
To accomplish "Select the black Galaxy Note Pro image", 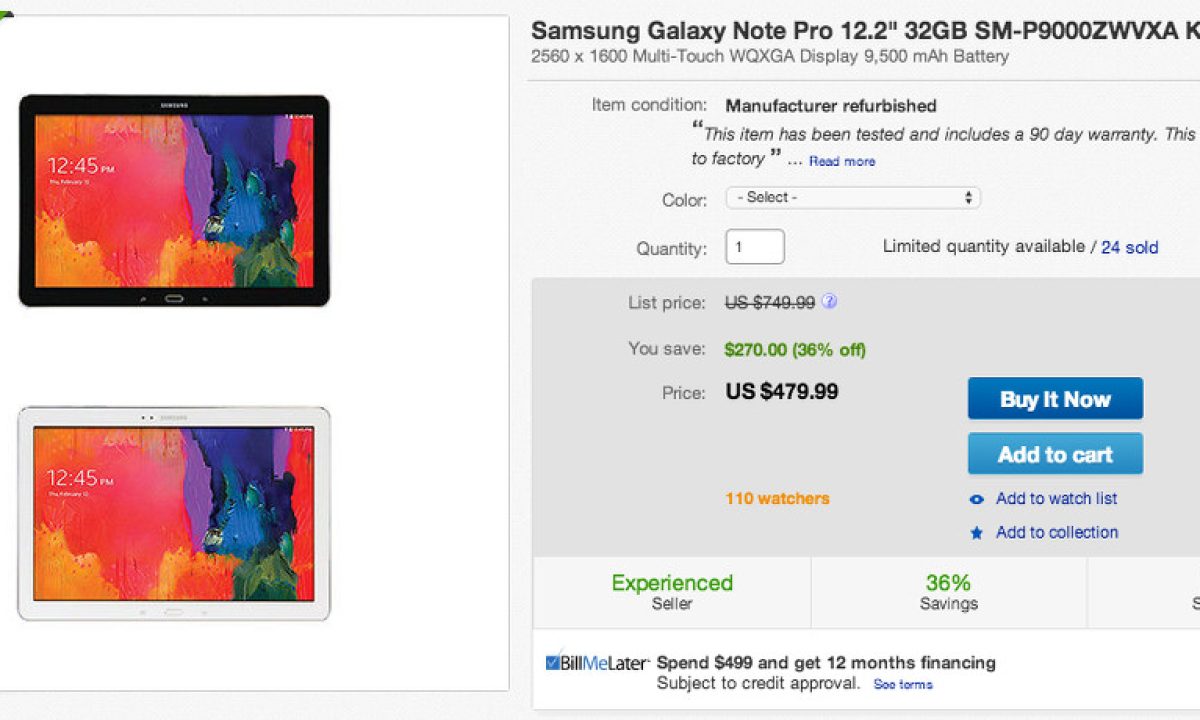I will click(x=174, y=201).
